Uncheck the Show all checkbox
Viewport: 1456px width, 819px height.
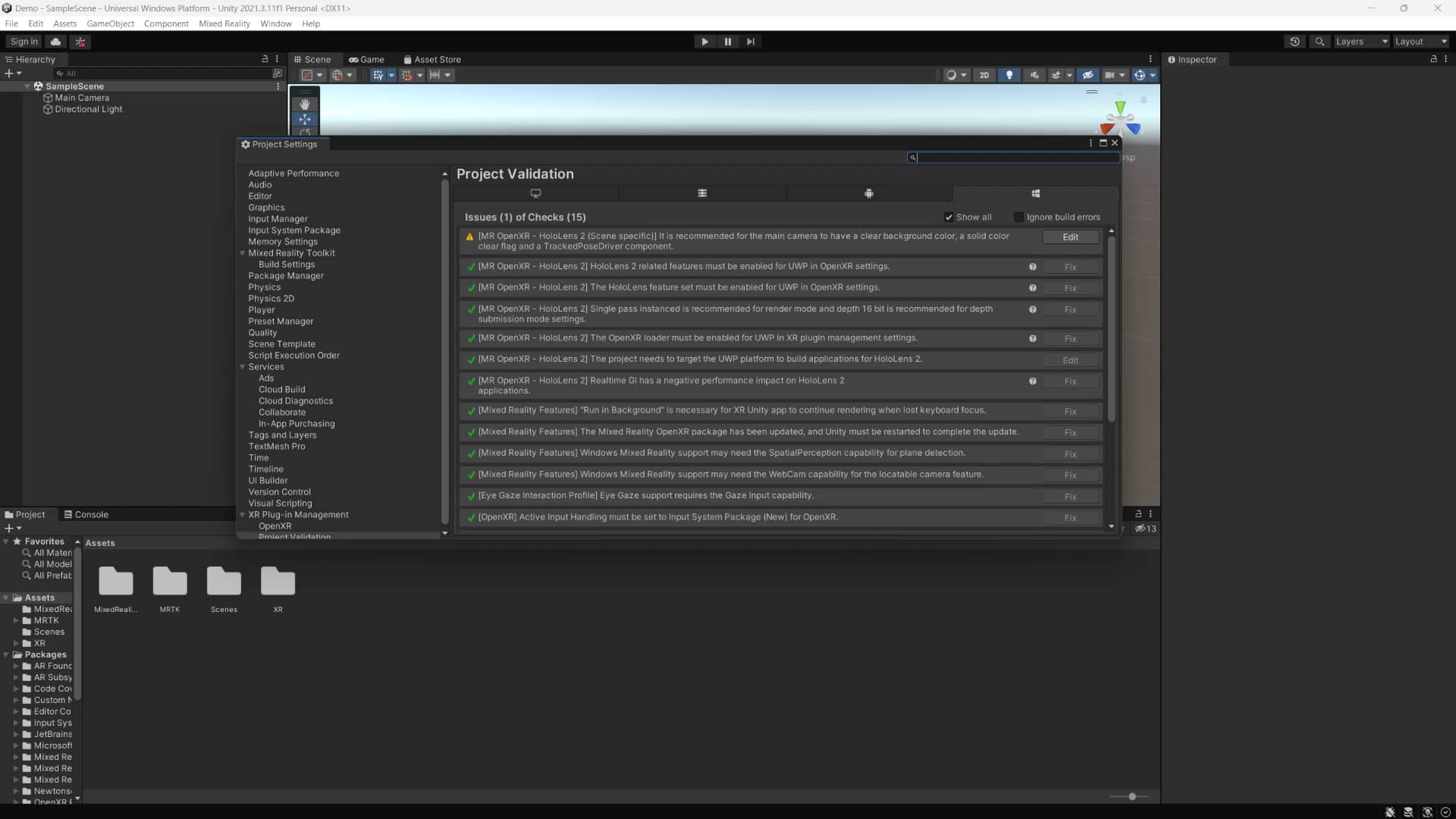click(948, 218)
